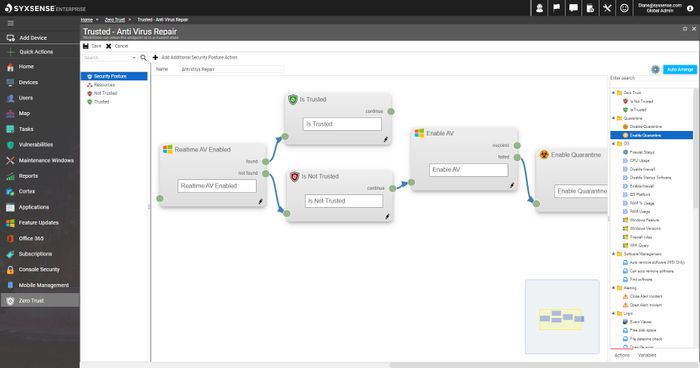Click the Name input field

pos(231,69)
